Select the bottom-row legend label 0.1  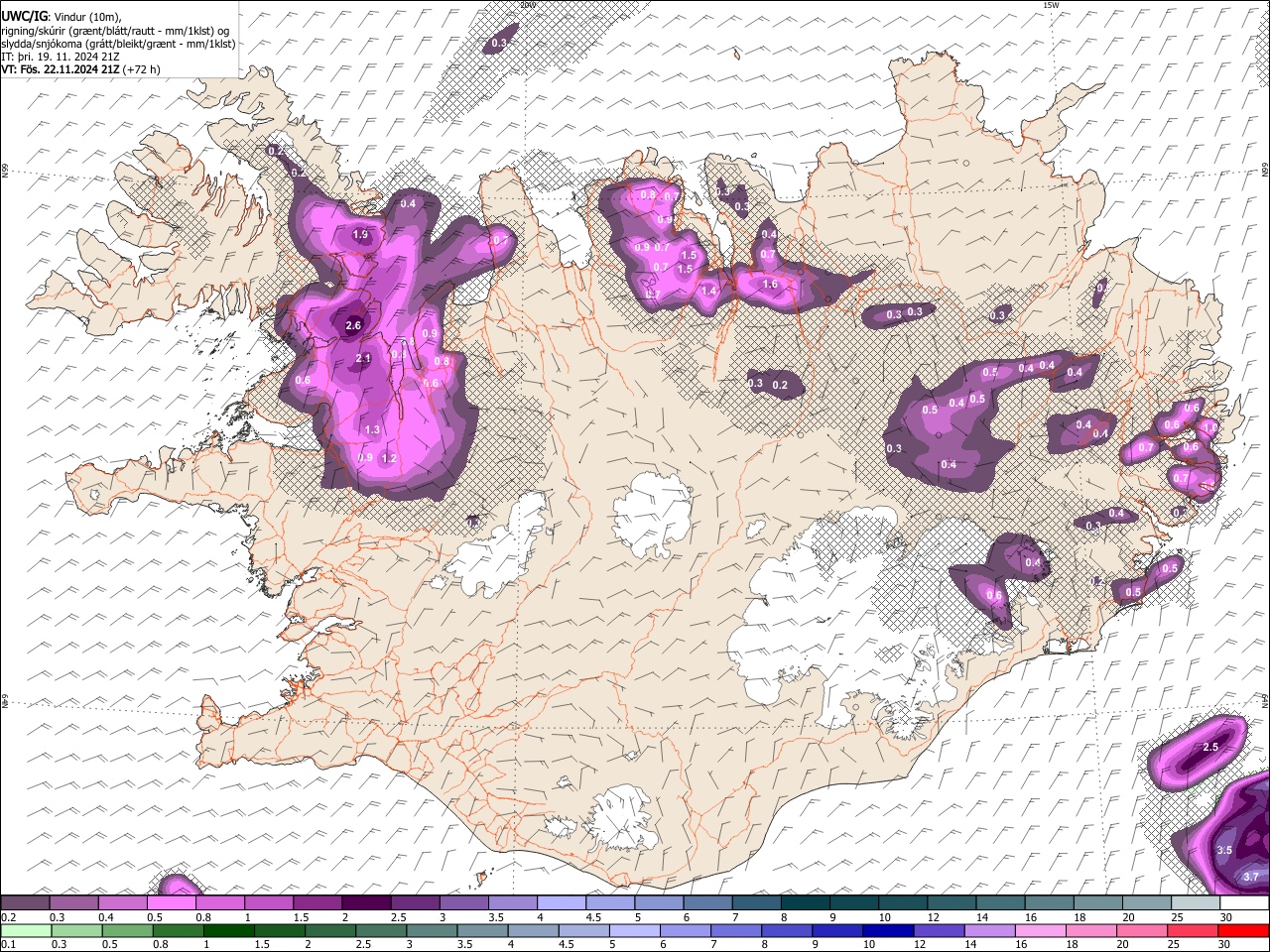[x=8, y=945]
